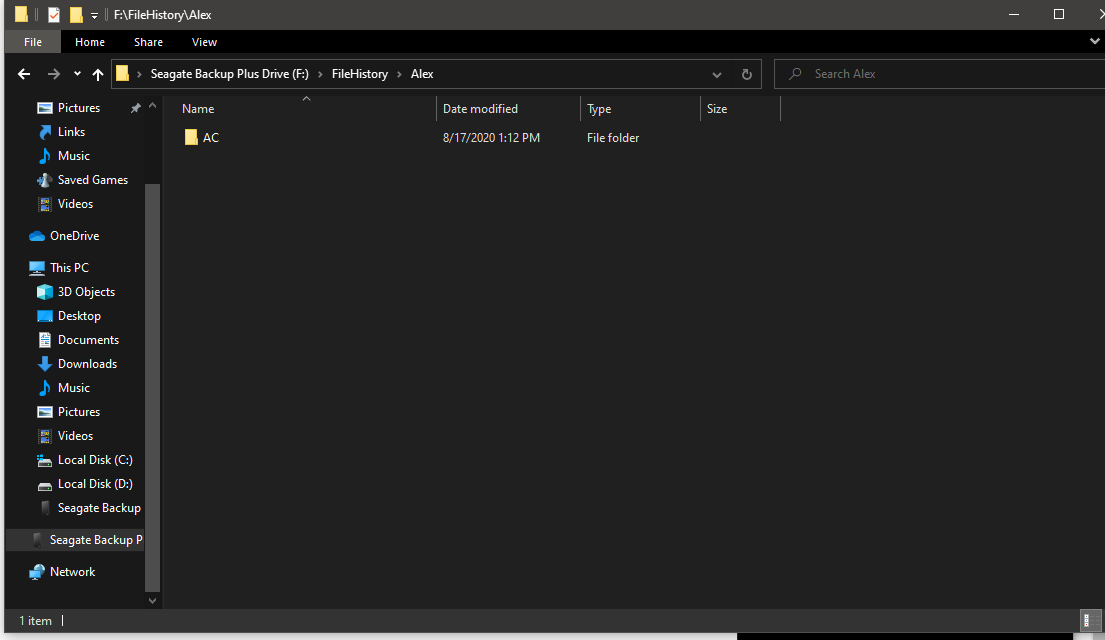Expand chevron after Seagate Backup Plus Drive
This screenshot has width=1105, height=640.
(321, 74)
